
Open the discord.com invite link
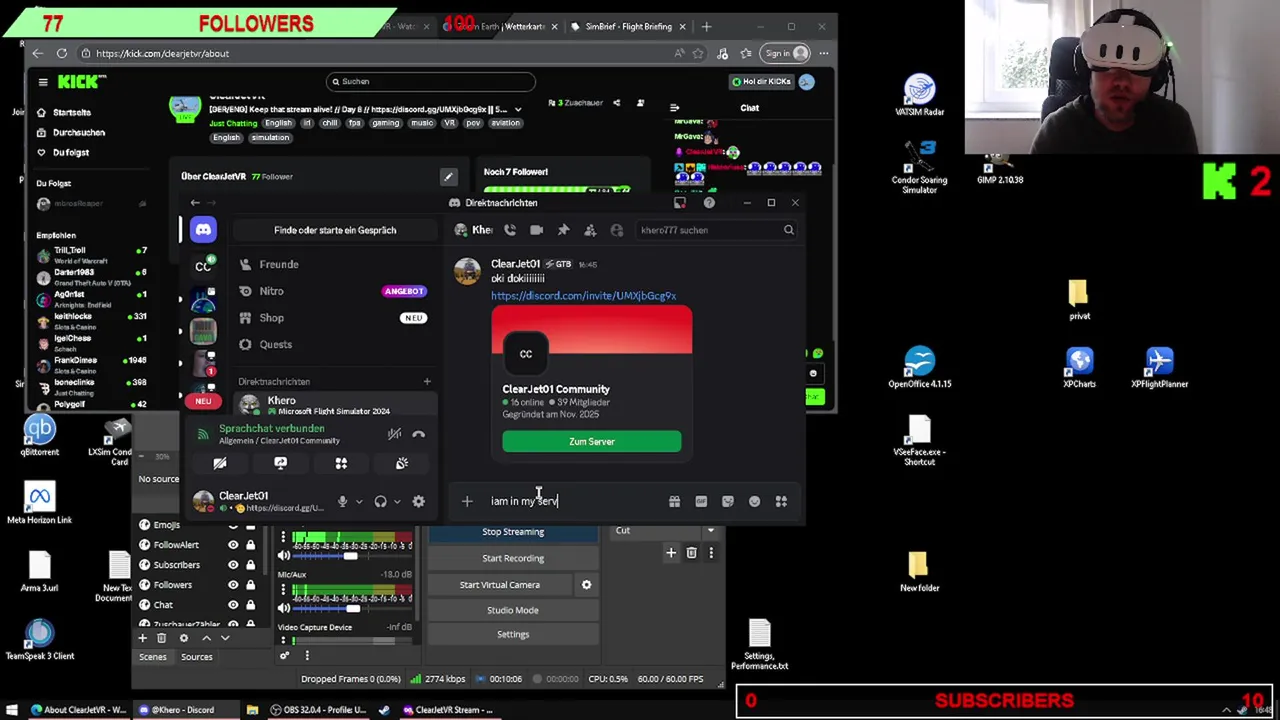[x=583, y=296]
